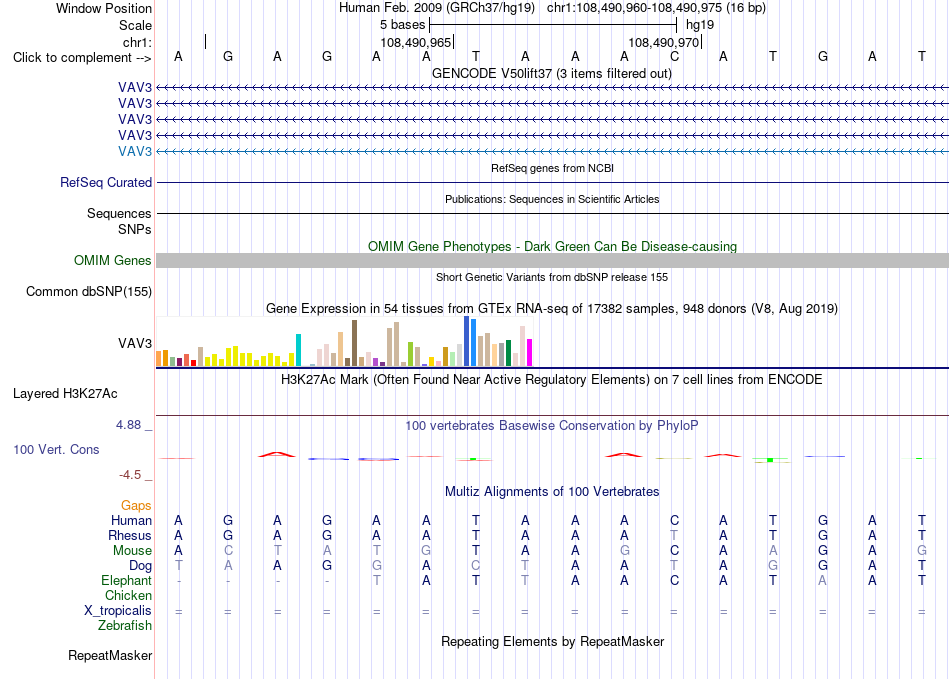This screenshot has width=950, height=679.
Task: Select the 'Human' alignment species label
Action: pyautogui.click(x=131, y=520)
